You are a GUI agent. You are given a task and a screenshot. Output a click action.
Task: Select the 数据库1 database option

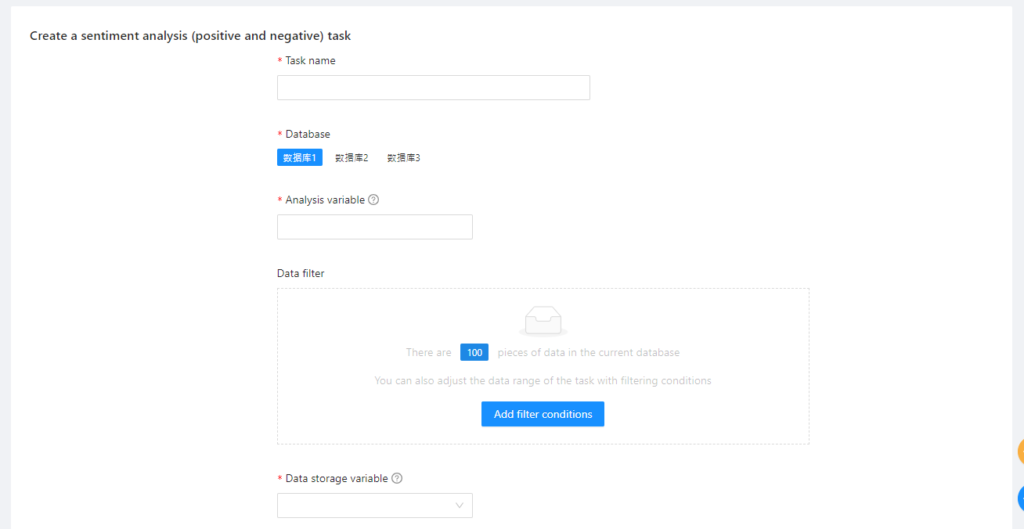pyautogui.click(x=299, y=157)
